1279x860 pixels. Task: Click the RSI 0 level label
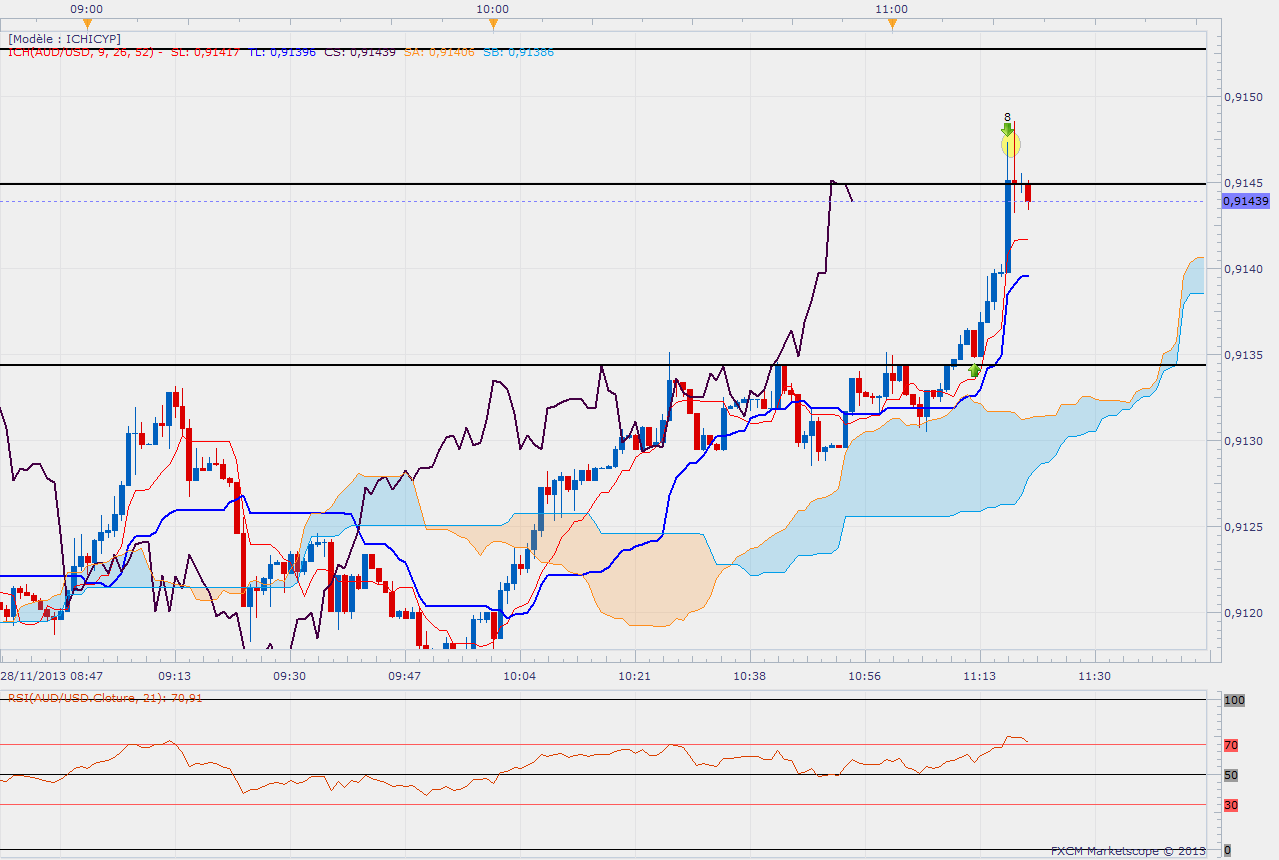point(1228,850)
